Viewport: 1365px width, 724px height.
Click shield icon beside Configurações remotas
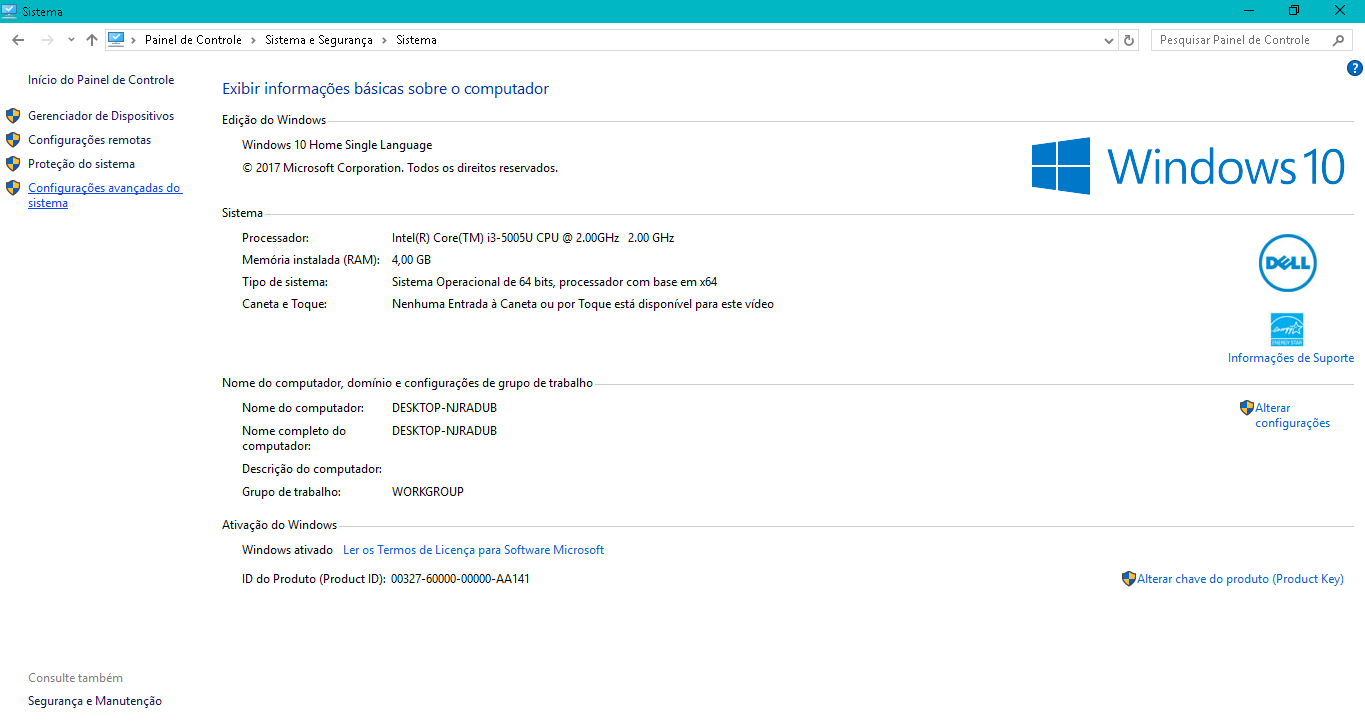pyautogui.click(x=13, y=140)
